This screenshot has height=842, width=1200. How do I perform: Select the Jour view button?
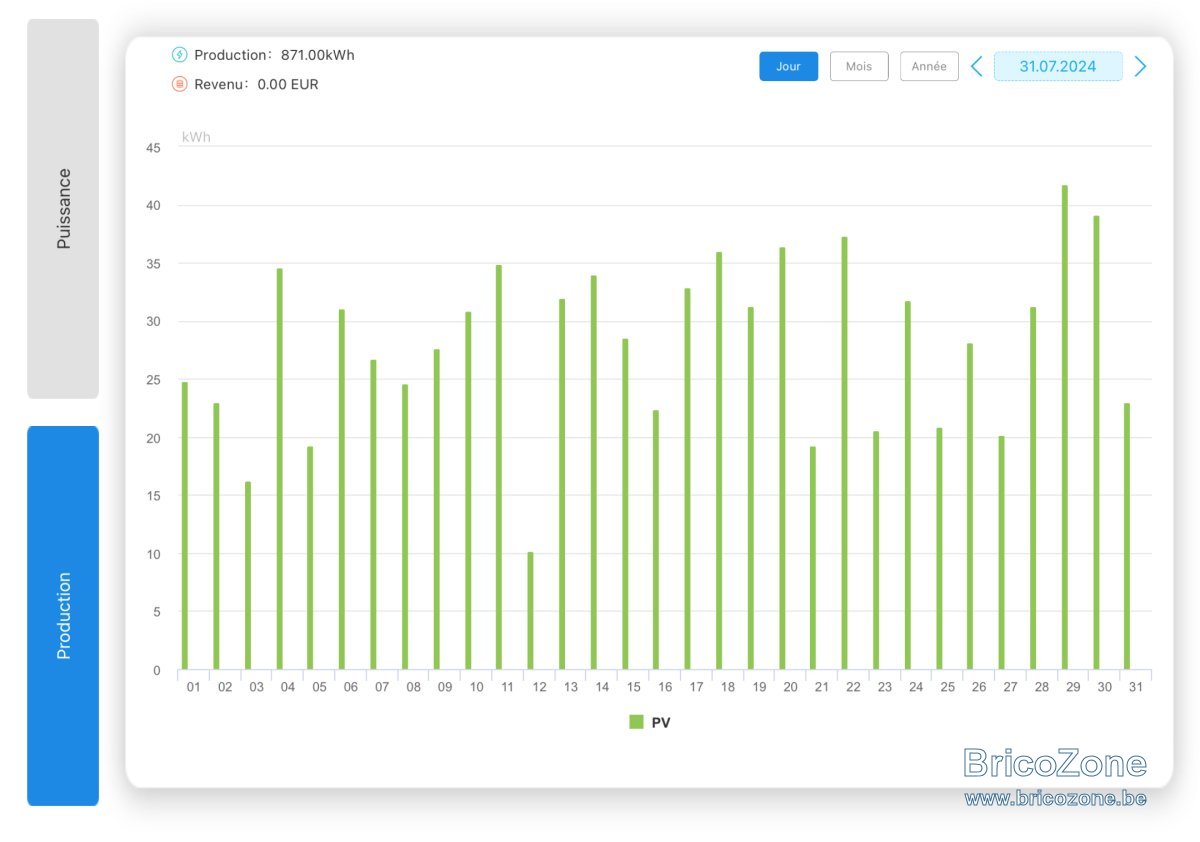click(788, 66)
